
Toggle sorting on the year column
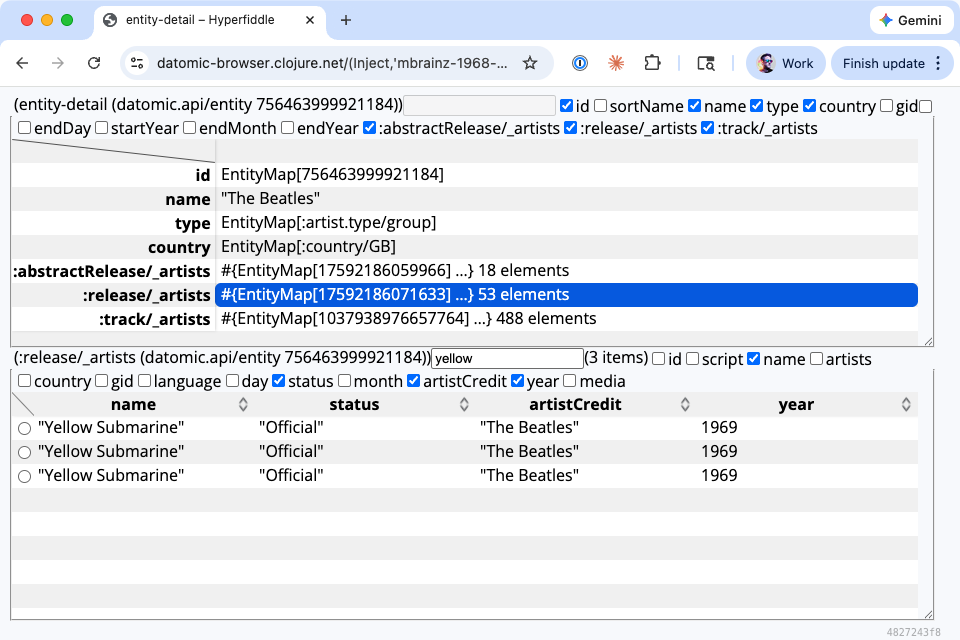click(x=905, y=404)
